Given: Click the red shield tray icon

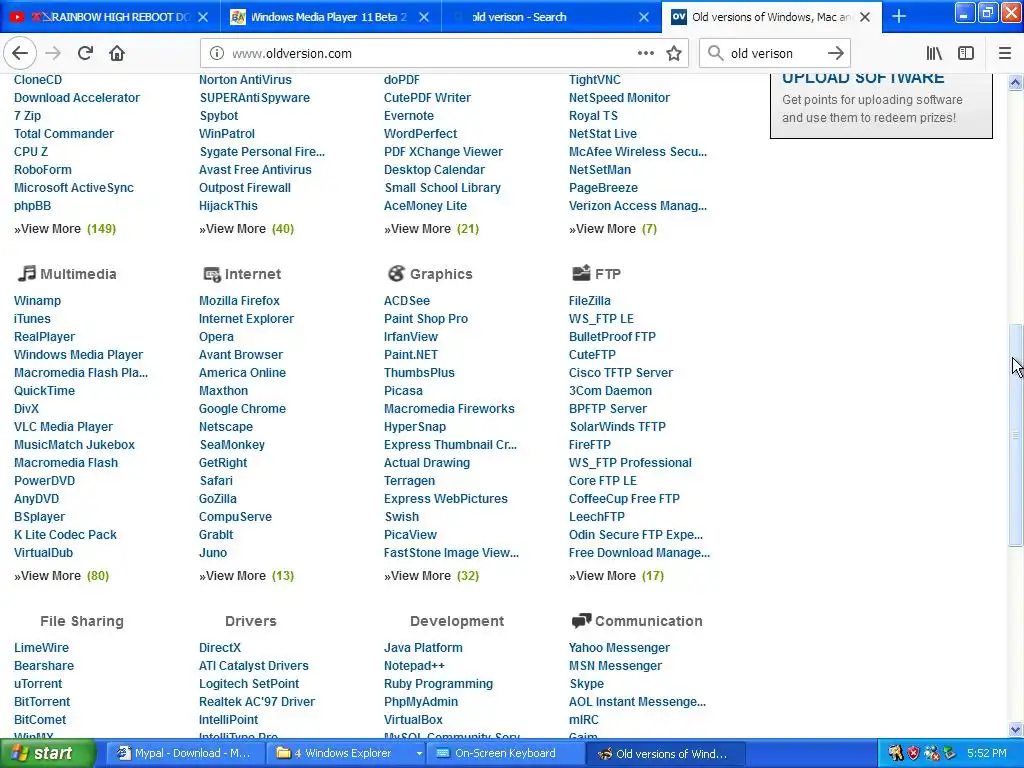Looking at the screenshot, I should point(913,753).
